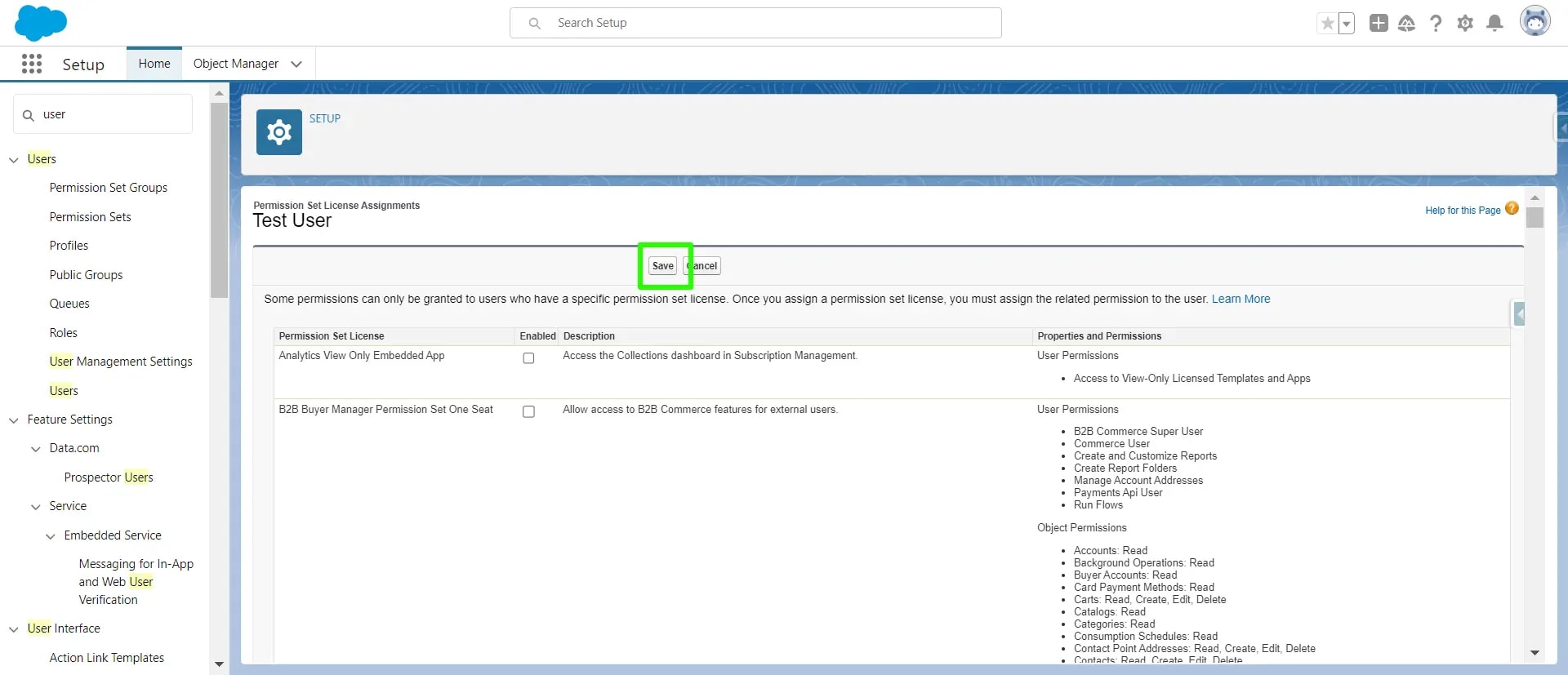Click the 'B2B Commerce Super User' permission text
The image size is (1568, 675).
click(x=1138, y=432)
